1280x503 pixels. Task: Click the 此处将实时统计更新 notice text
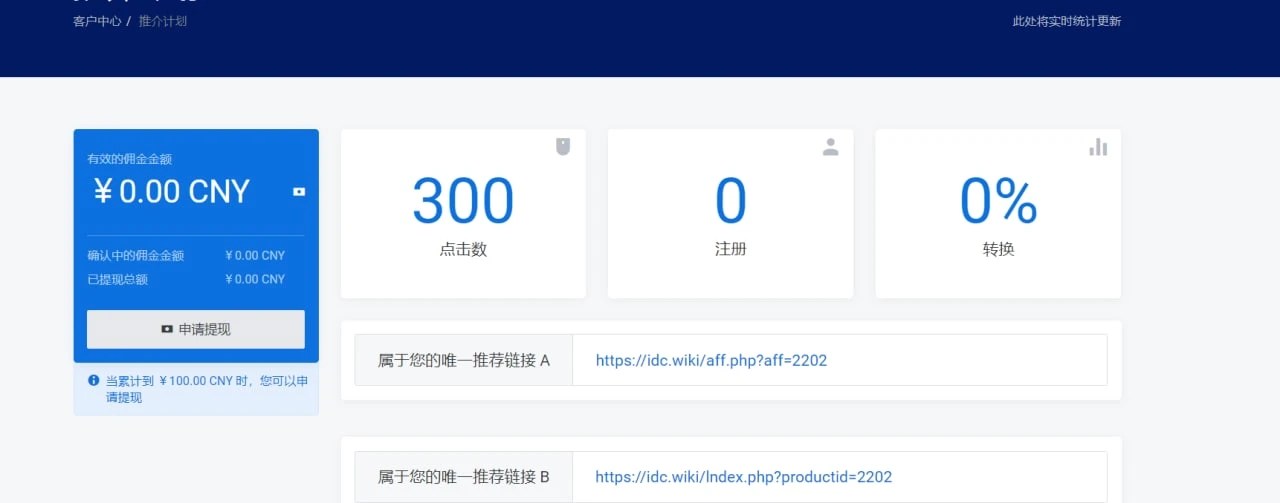[1066, 21]
